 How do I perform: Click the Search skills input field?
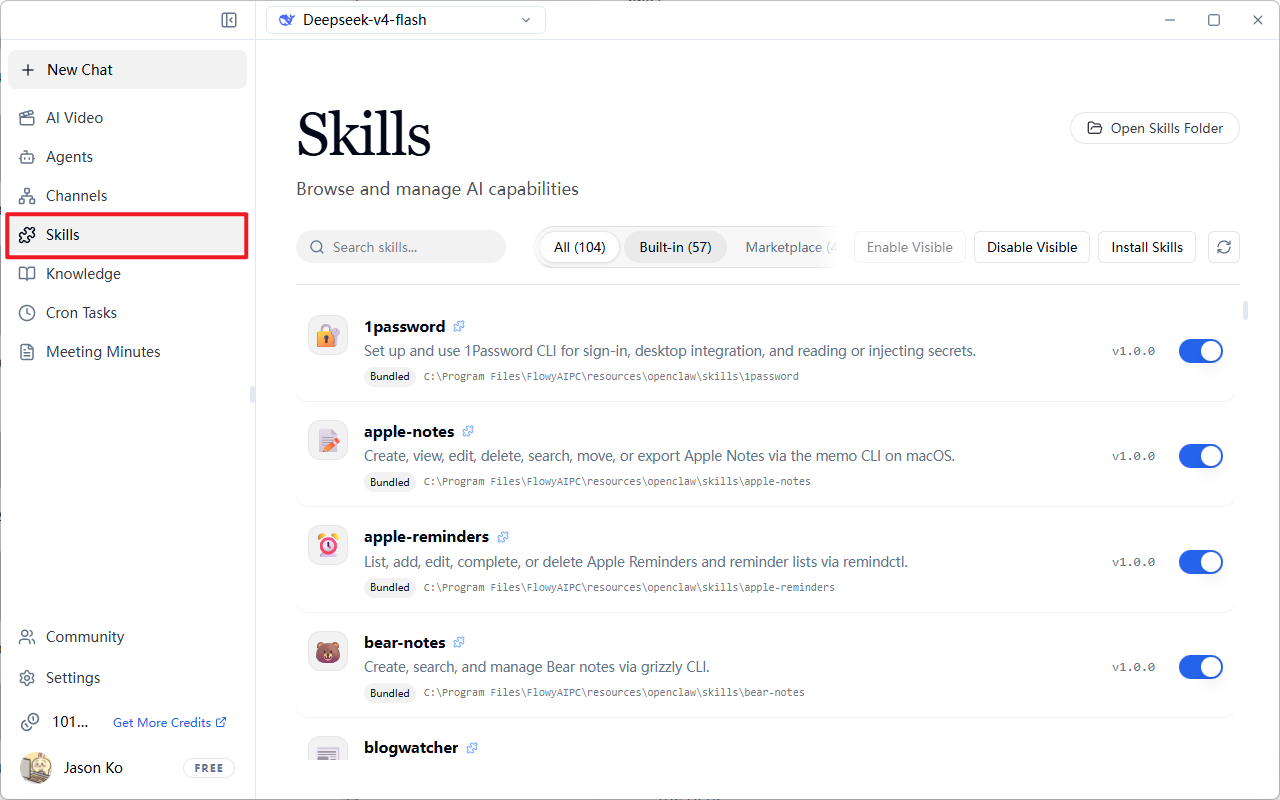[401, 247]
